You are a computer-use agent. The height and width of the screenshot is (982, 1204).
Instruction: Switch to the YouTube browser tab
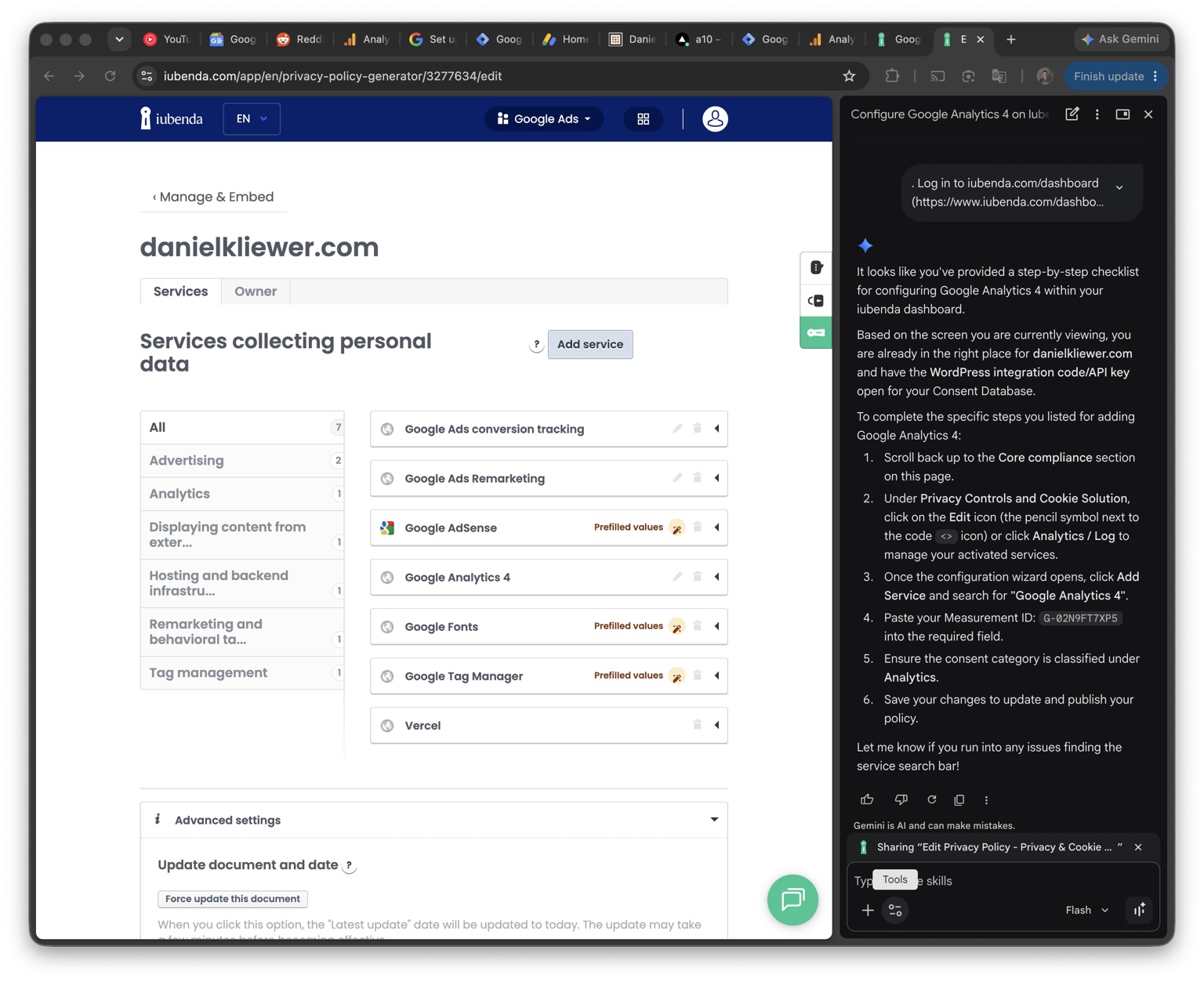click(x=167, y=39)
